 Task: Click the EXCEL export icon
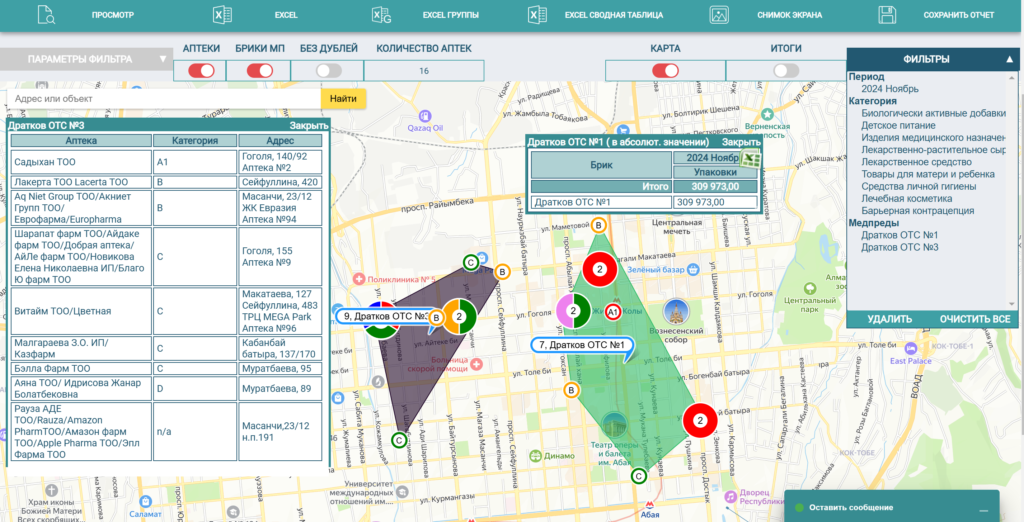pyautogui.click(x=223, y=15)
